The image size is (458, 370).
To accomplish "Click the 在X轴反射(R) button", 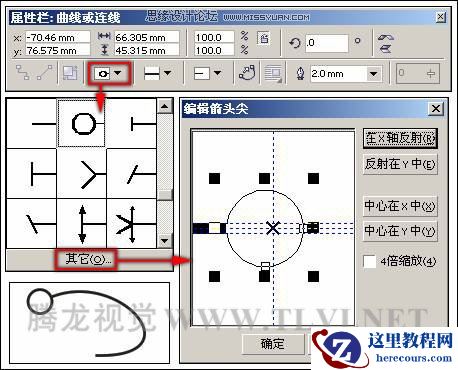I will tap(400, 138).
